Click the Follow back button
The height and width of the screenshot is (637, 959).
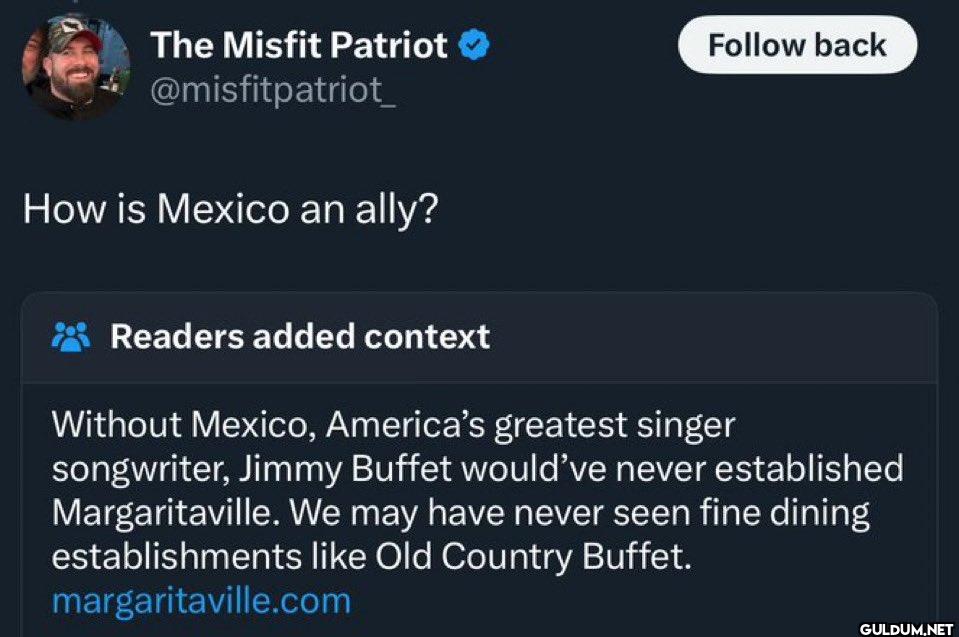(798, 45)
